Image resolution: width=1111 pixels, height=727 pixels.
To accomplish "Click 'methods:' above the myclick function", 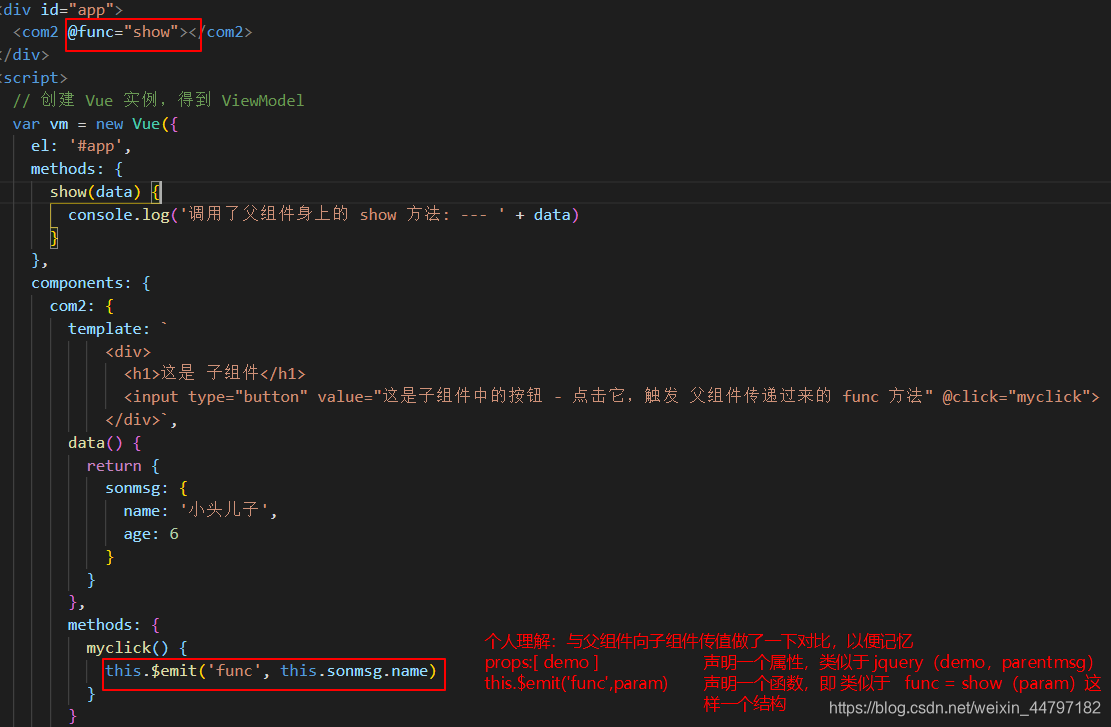I will [104, 625].
